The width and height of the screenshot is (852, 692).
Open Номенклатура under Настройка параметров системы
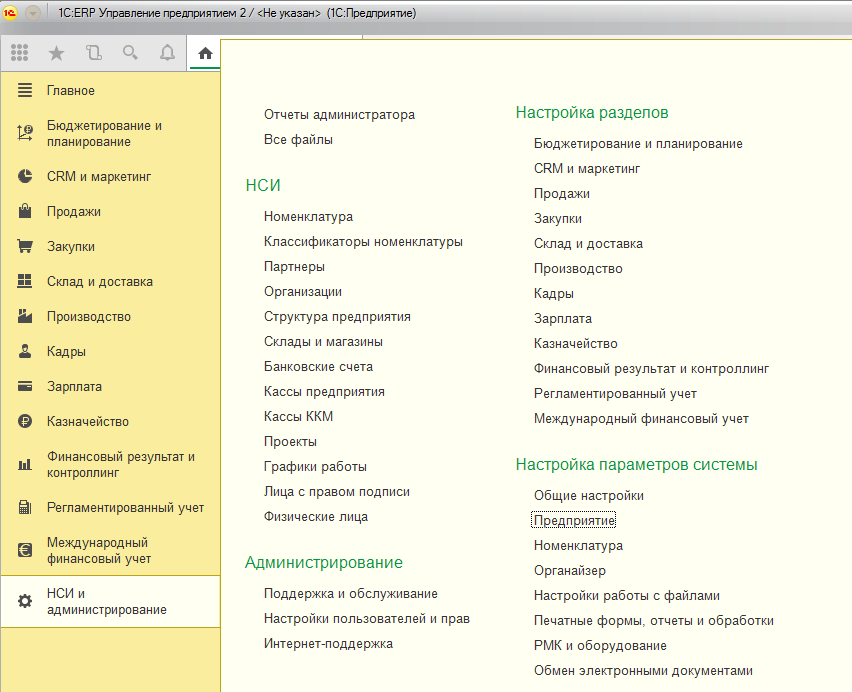click(578, 546)
